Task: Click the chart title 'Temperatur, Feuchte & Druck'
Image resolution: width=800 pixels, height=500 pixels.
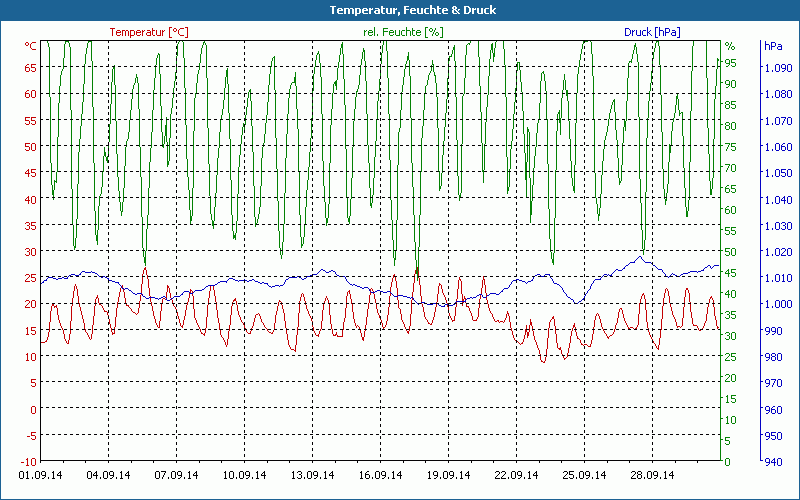Action: (399, 10)
